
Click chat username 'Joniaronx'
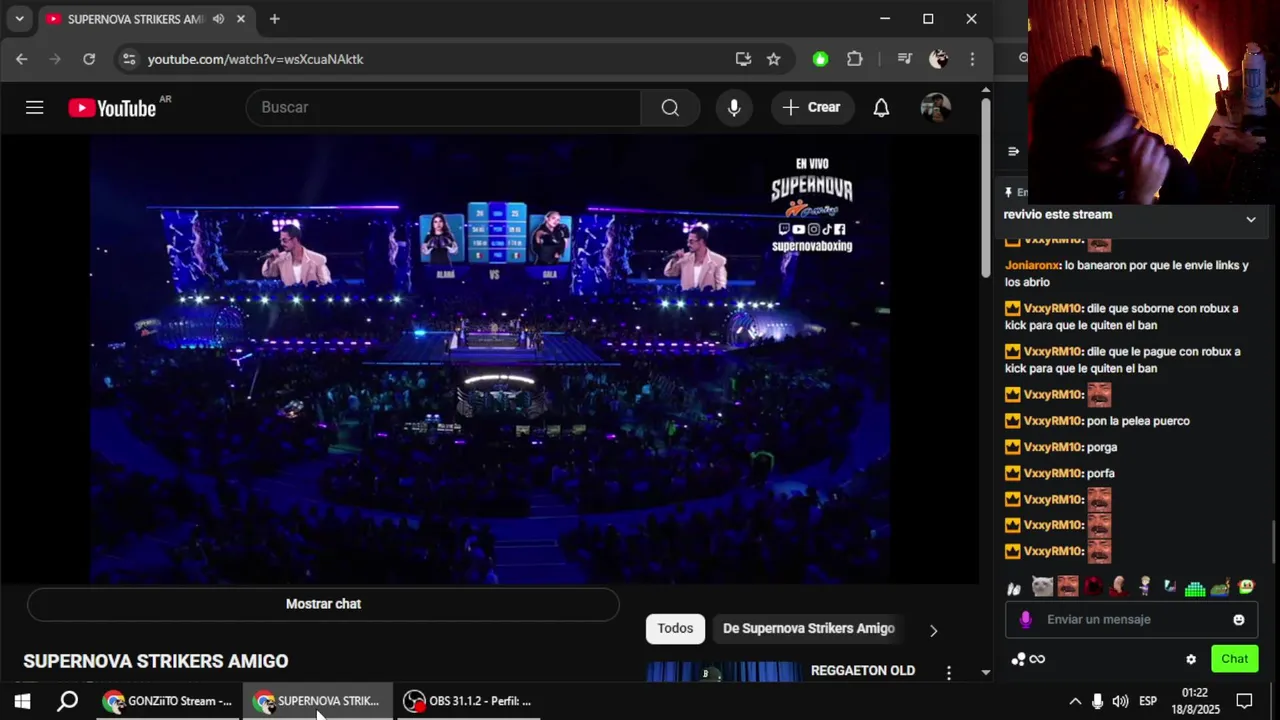[x=1032, y=265]
